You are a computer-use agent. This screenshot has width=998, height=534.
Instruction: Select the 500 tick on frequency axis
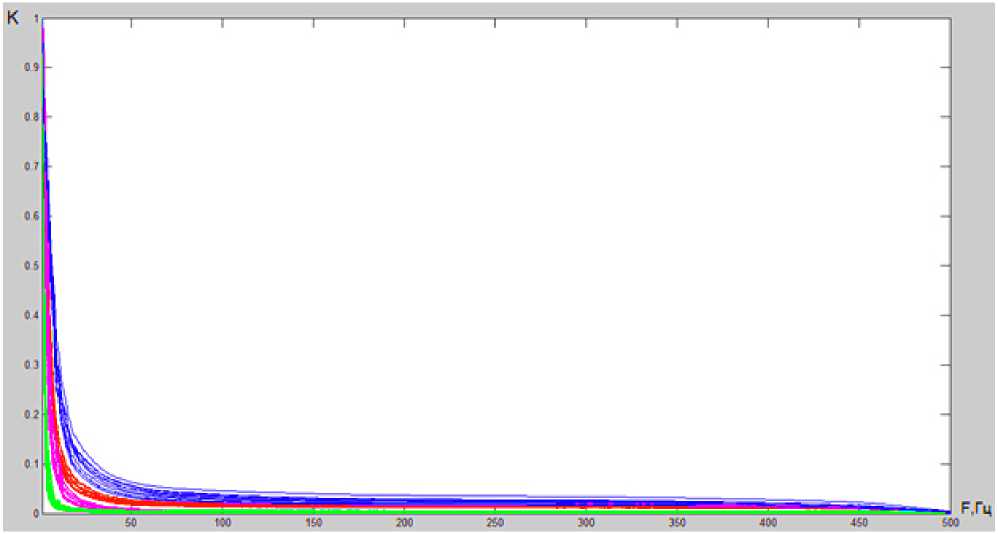click(950, 523)
